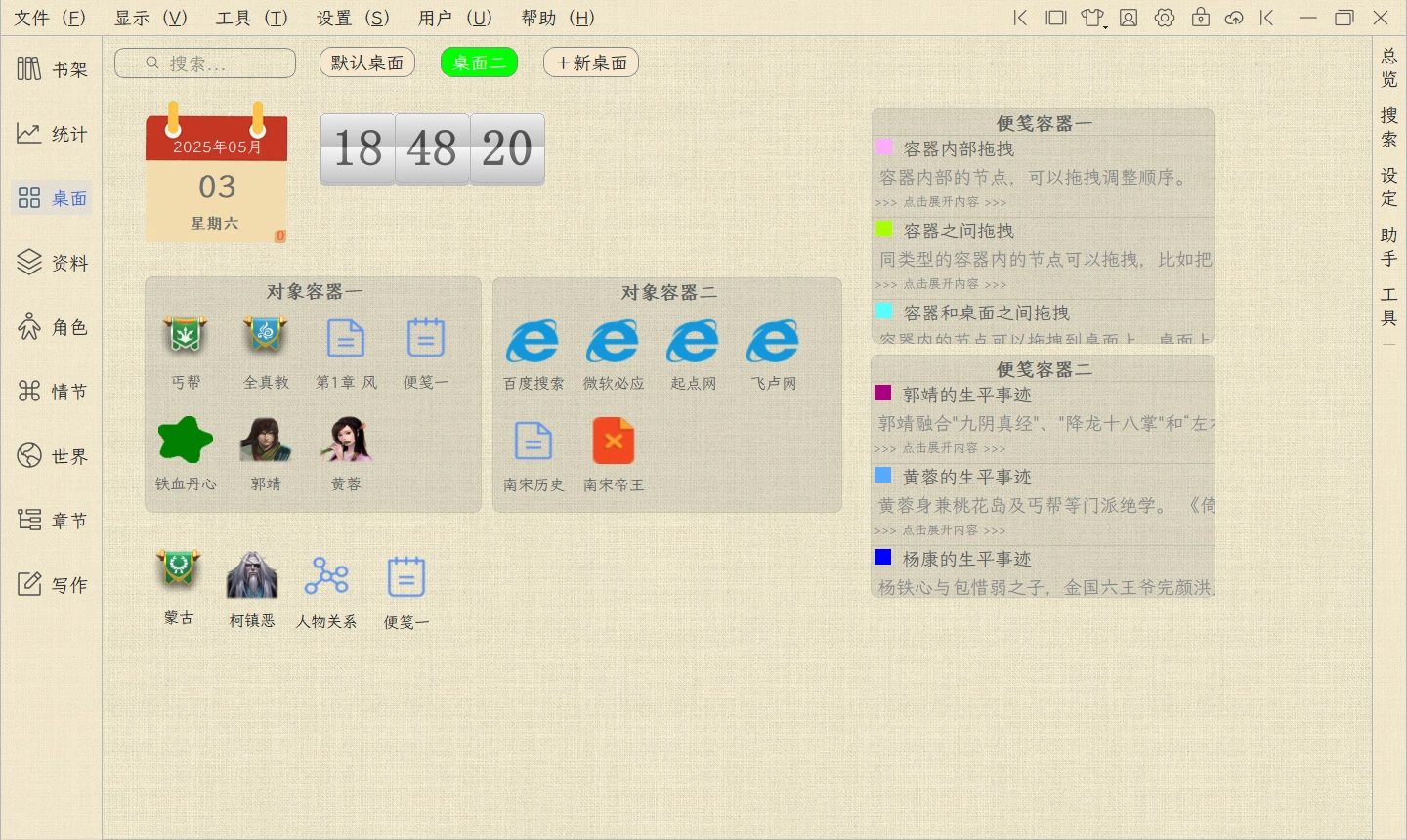Expand 容器内部拖拽 note content

point(940,202)
